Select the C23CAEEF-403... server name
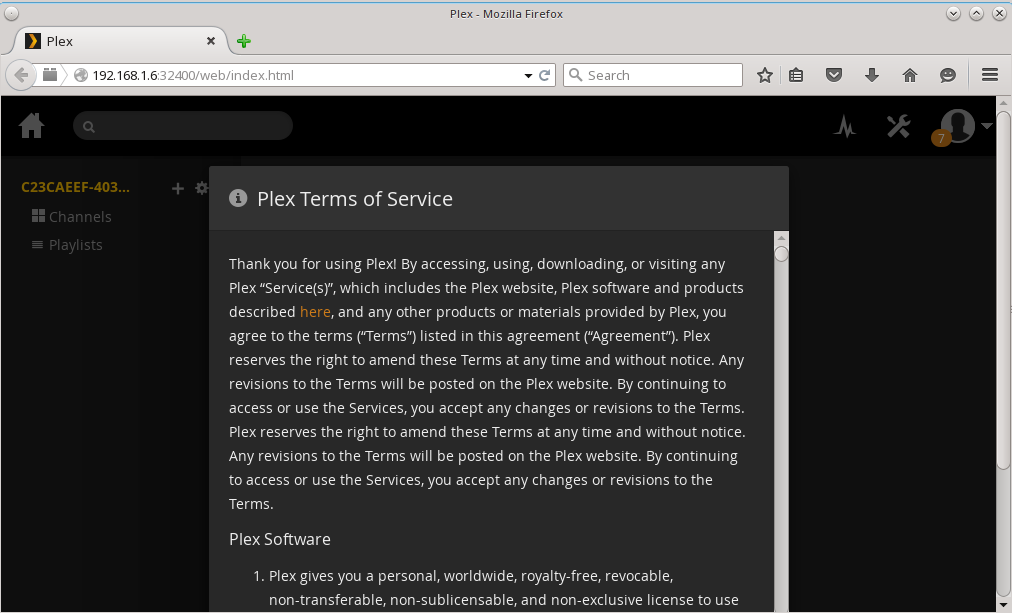The image size is (1012, 613). point(76,187)
